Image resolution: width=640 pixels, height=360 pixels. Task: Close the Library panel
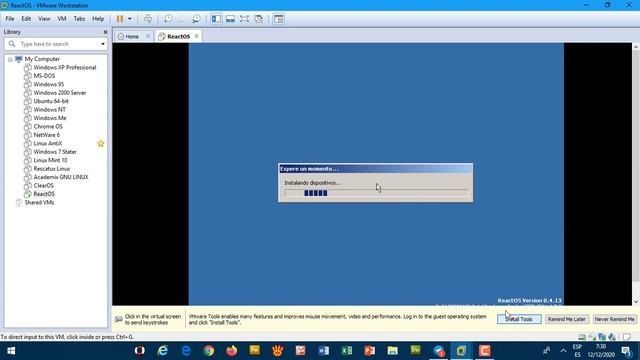pos(105,32)
